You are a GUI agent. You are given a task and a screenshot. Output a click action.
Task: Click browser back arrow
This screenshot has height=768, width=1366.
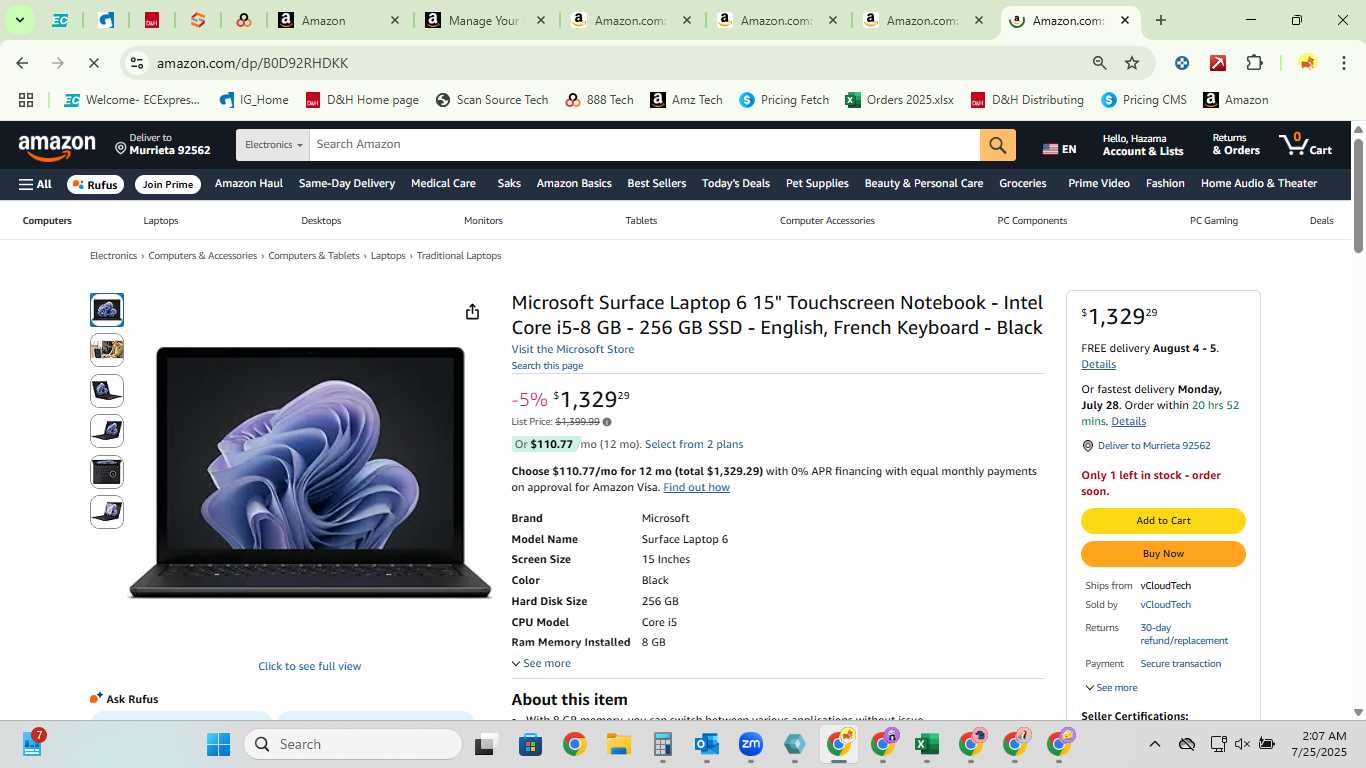(22, 63)
